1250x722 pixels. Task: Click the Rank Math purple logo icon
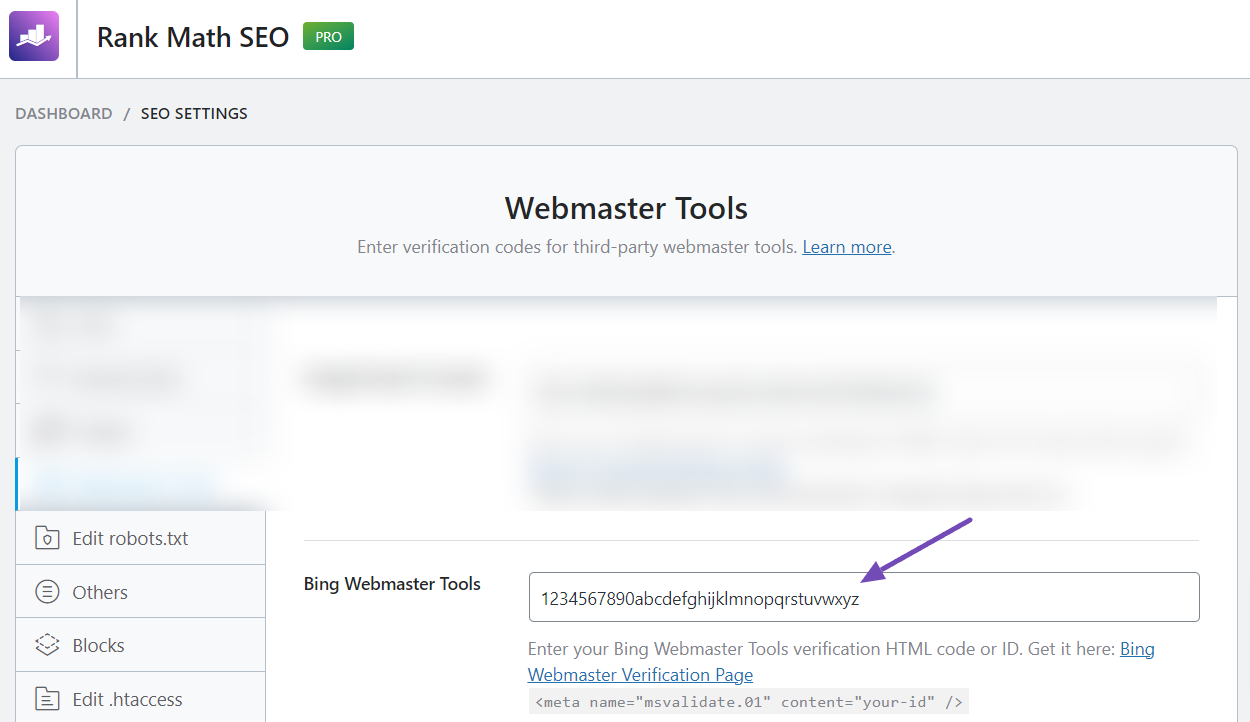click(36, 36)
